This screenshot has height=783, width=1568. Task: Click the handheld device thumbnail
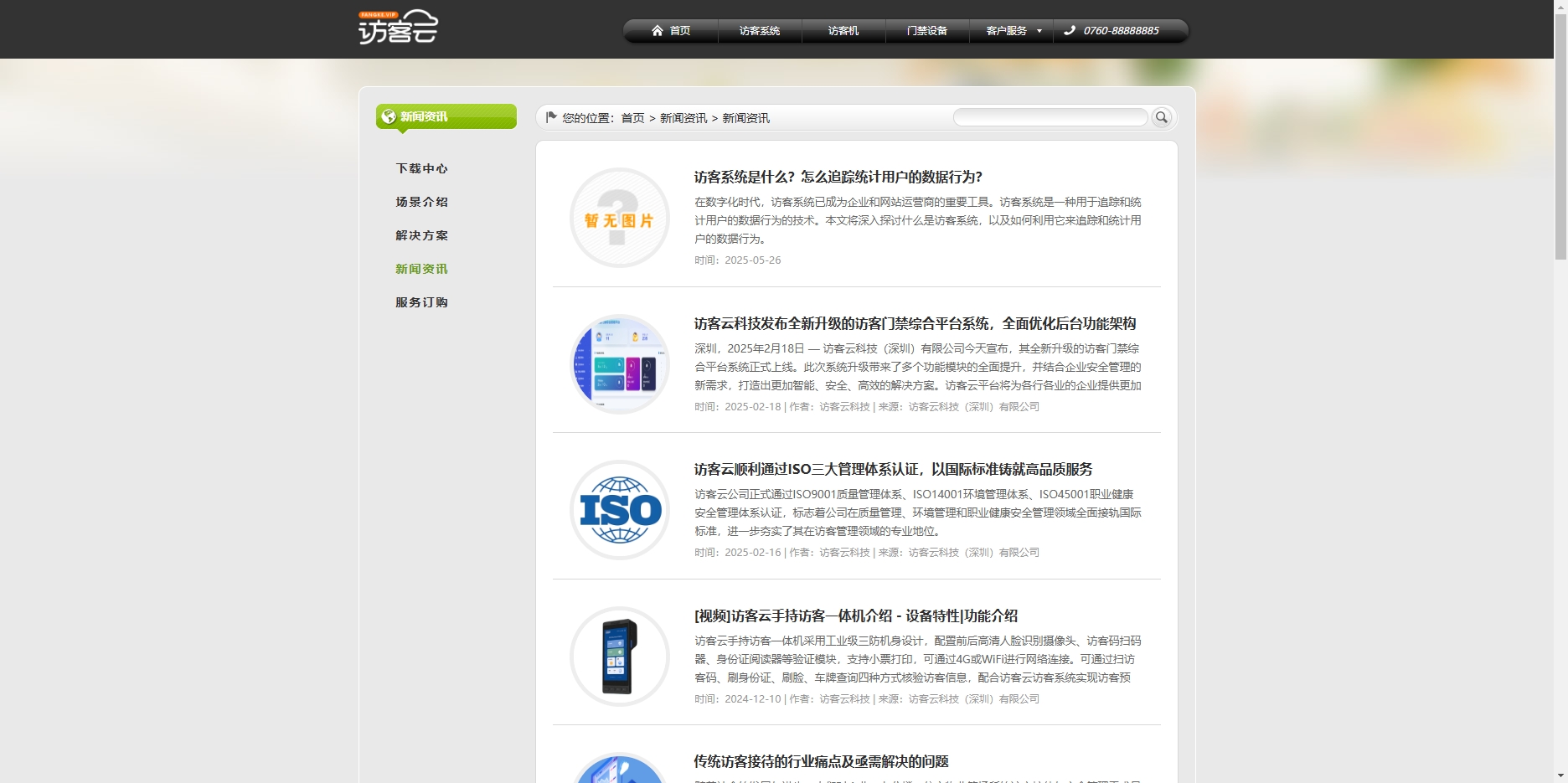(620, 657)
